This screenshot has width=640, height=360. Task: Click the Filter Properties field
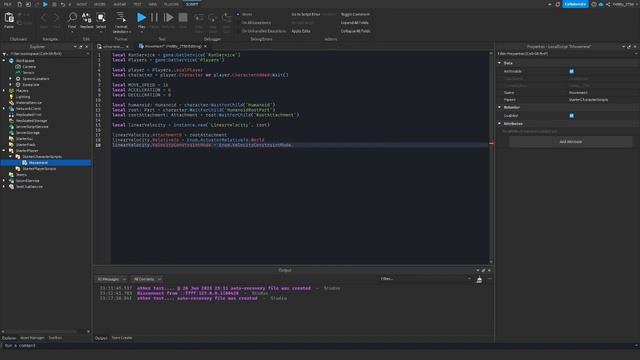566,53
